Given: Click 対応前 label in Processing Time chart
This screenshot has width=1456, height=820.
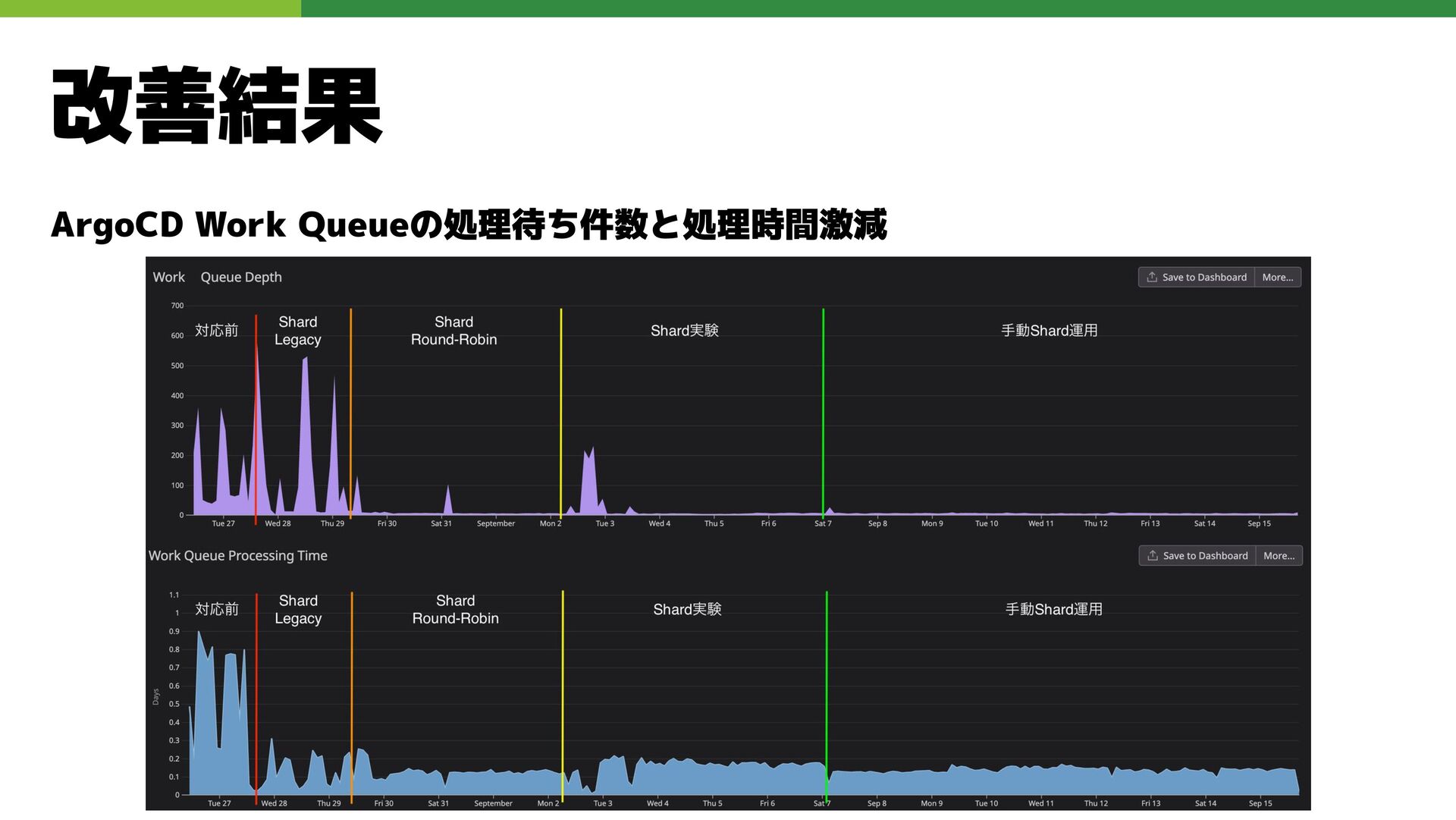Looking at the screenshot, I should click(x=217, y=609).
